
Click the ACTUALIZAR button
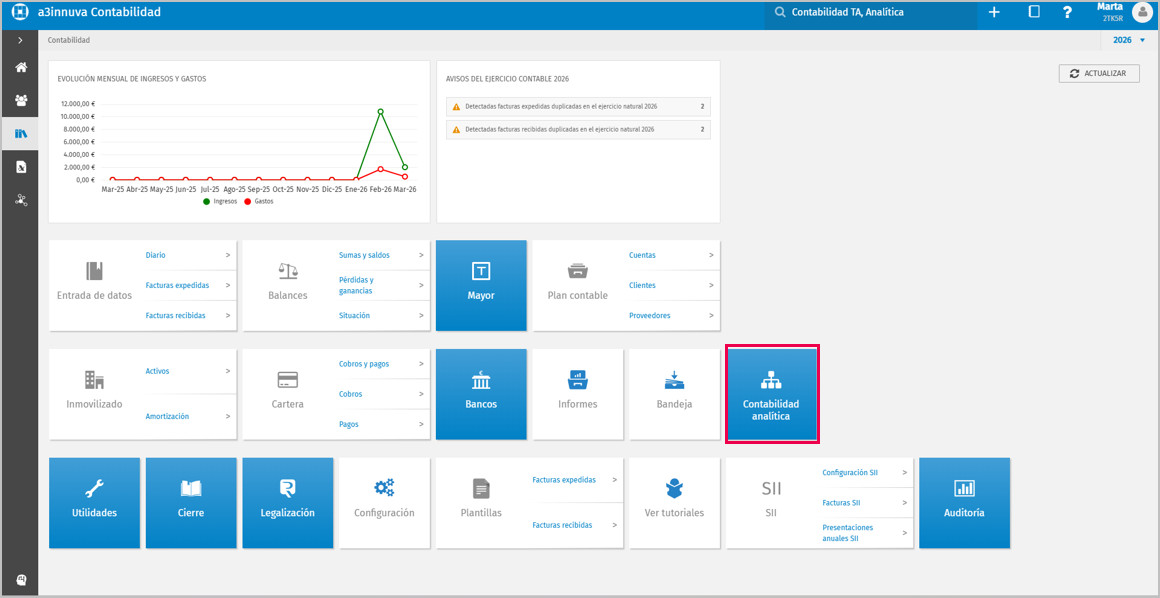(1099, 73)
